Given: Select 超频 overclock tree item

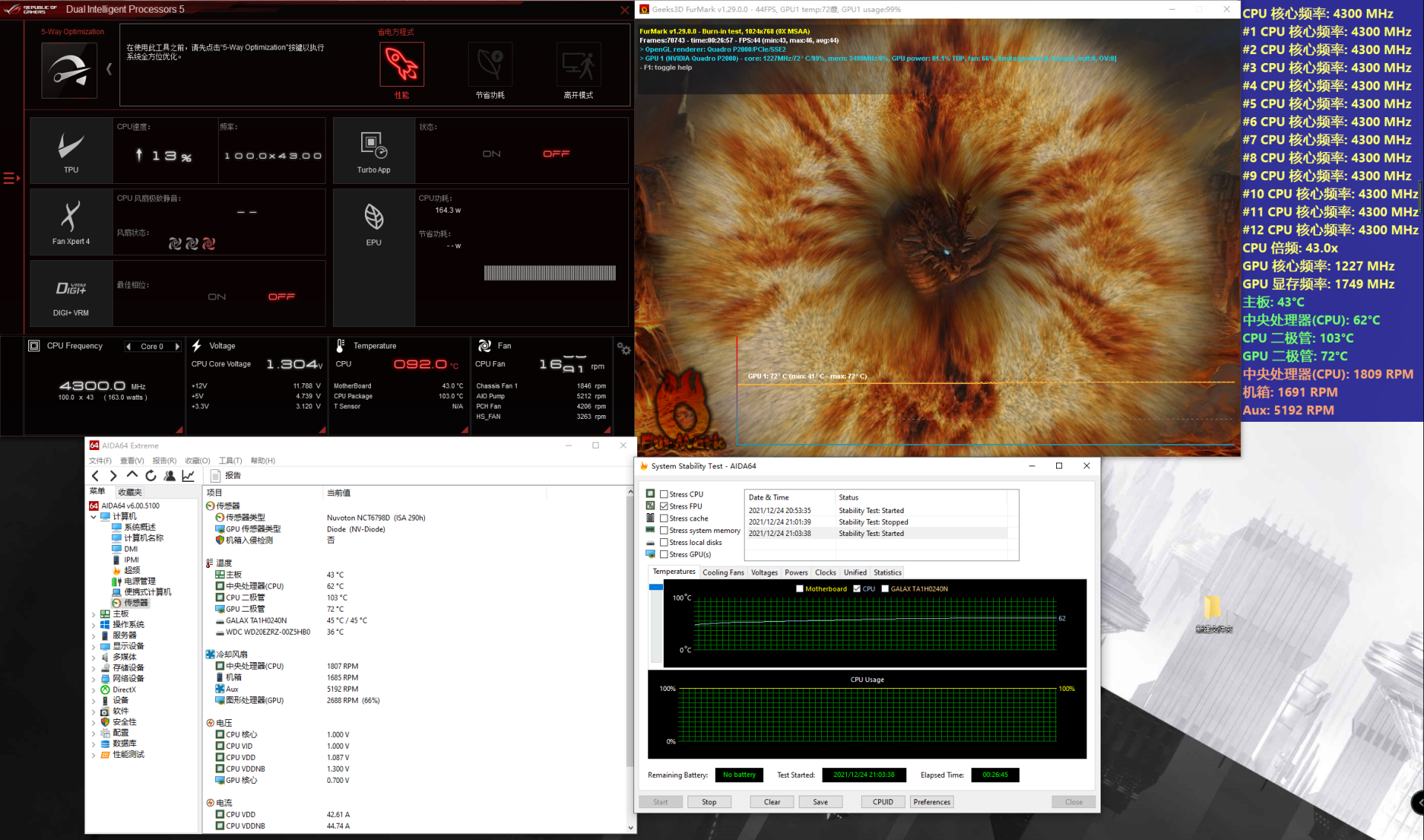Looking at the screenshot, I should tap(132, 570).
